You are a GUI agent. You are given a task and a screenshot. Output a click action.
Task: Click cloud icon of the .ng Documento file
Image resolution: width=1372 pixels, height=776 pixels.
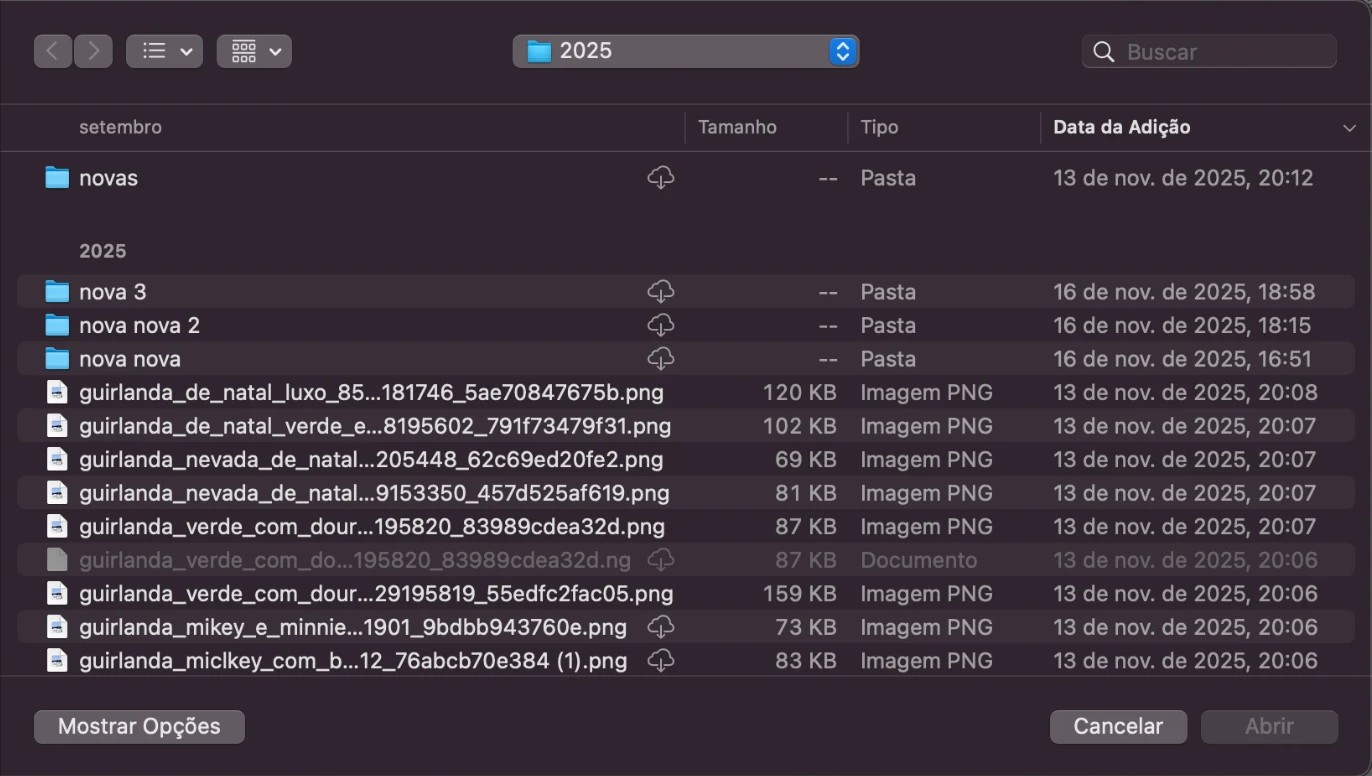(x=661, y=560)
